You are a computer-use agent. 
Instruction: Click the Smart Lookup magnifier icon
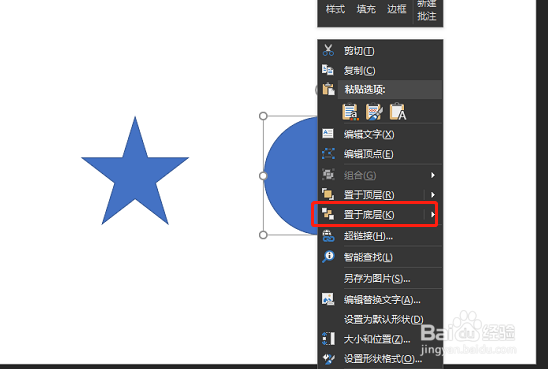tap(328, 257)
